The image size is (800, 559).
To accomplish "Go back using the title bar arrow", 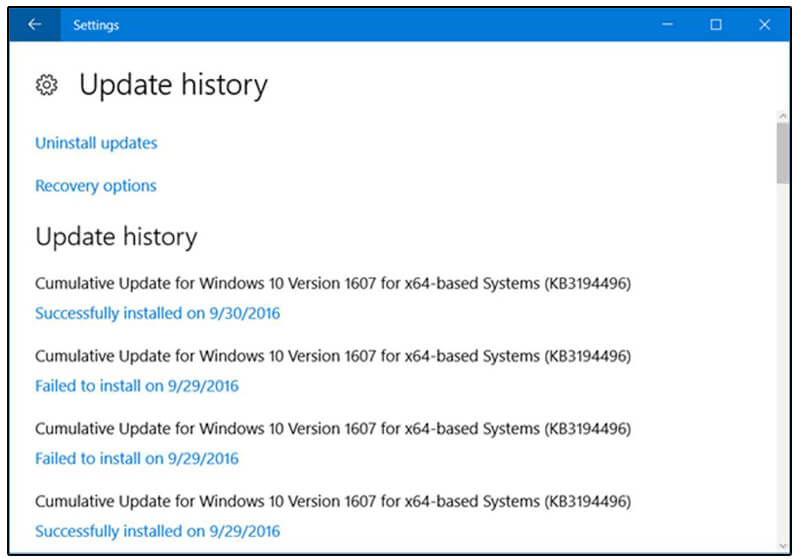I will point(34,24).
